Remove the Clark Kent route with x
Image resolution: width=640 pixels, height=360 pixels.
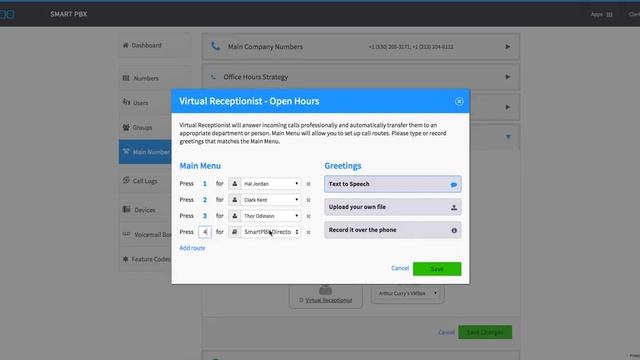[309, 200]
